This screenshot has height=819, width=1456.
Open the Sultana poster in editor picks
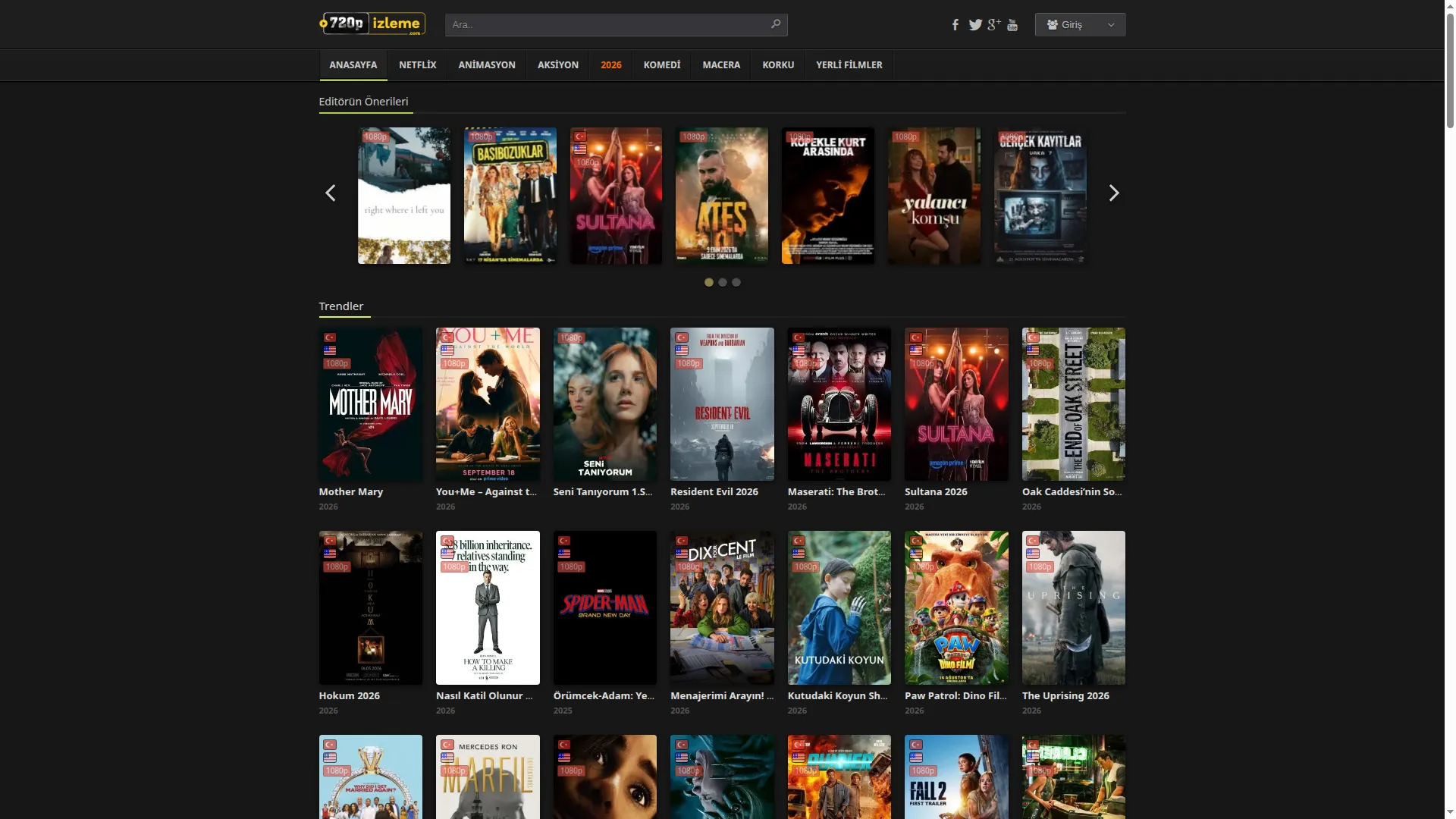pyautogui.click(x=616, y=196)
